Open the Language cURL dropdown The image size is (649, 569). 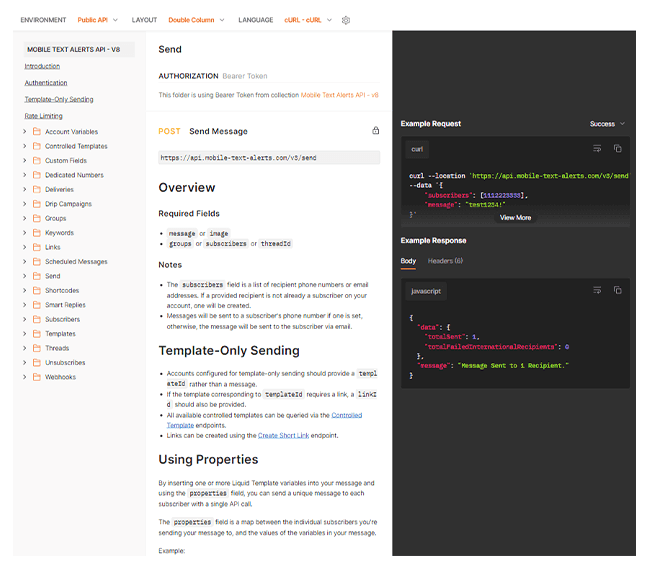(x=308, y=20)
